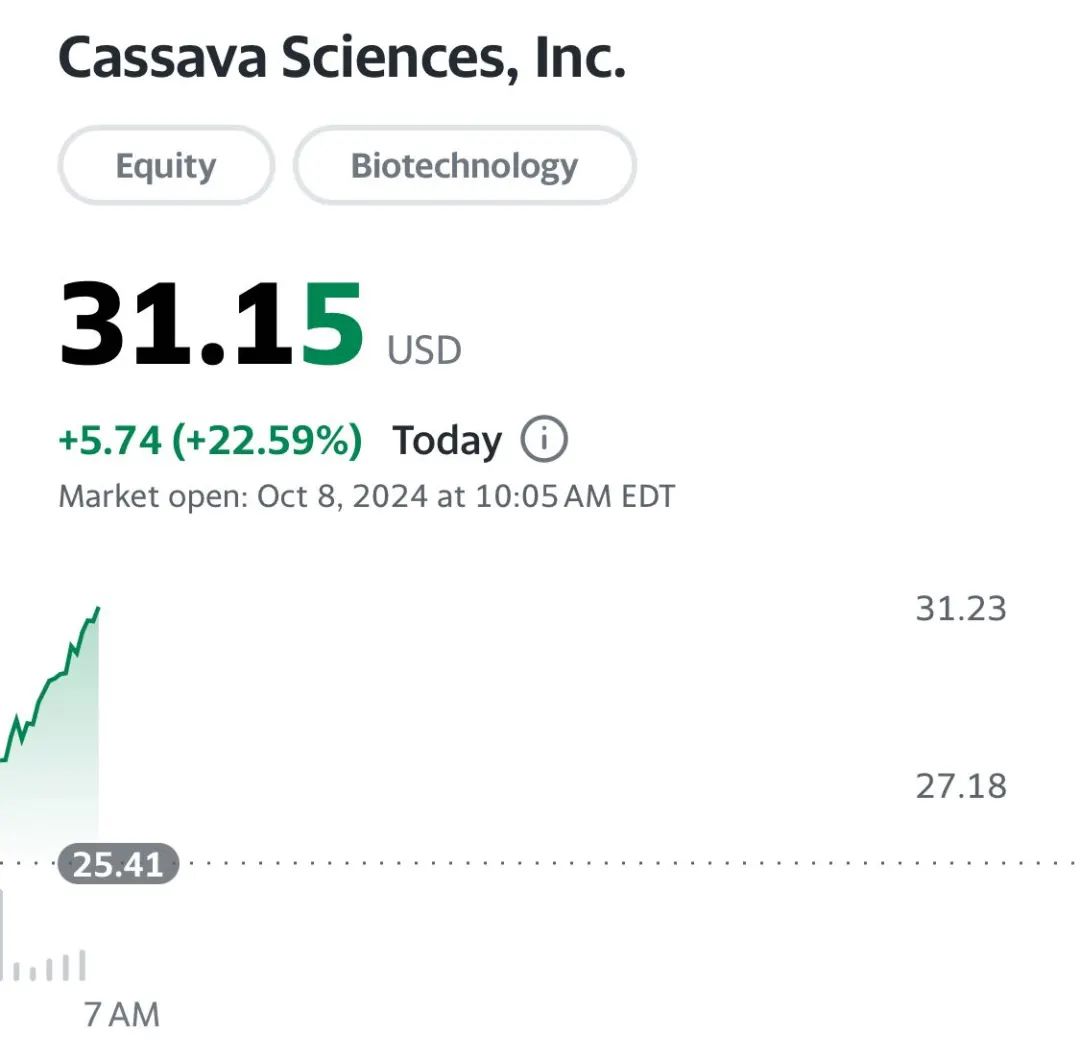Open the Biotechnology category pill
This screenshot has height=1058, width=1080.
tap(464, 165)
